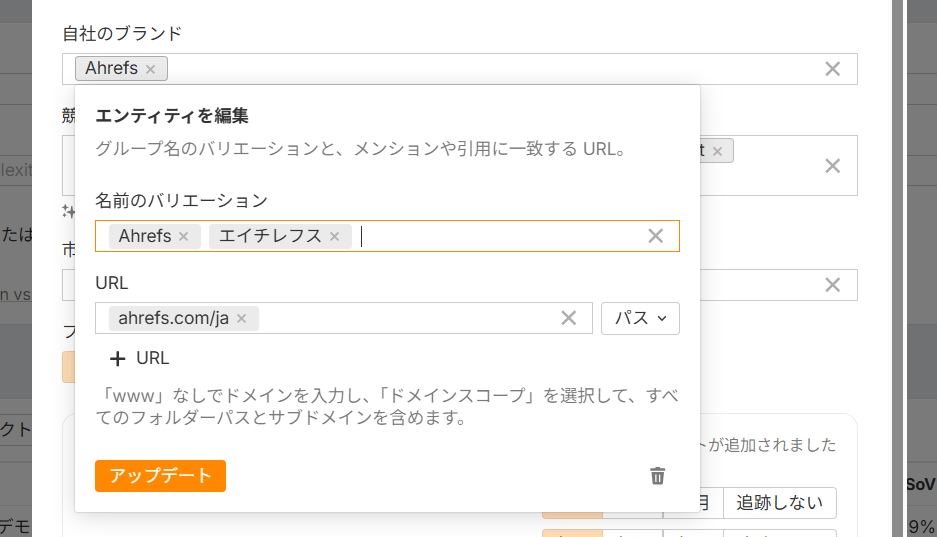Remove the ahrefs.com/ja URL tag
Screen dimensions: 937x537
[241, 319]
